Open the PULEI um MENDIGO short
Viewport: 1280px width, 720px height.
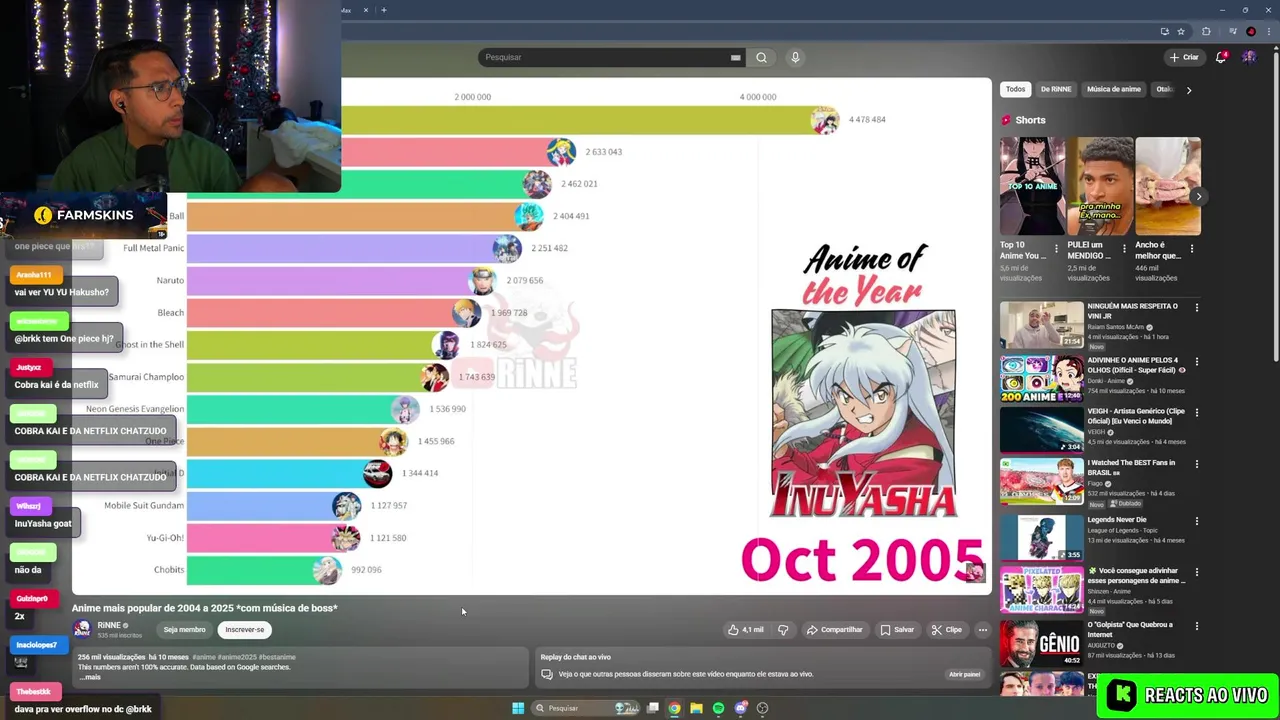tap(1100, 186)
